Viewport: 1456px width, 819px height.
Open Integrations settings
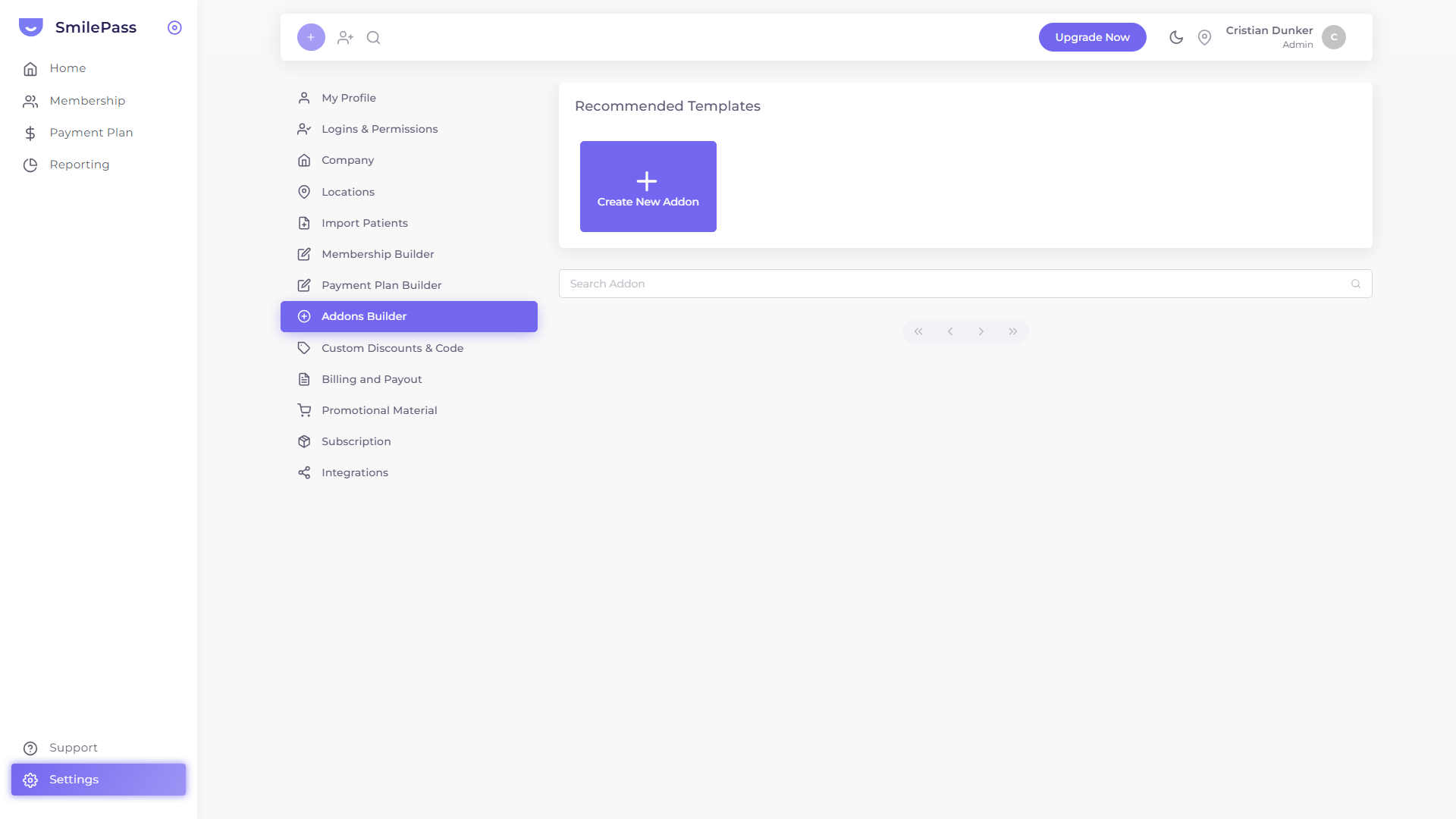pos(409,472)
